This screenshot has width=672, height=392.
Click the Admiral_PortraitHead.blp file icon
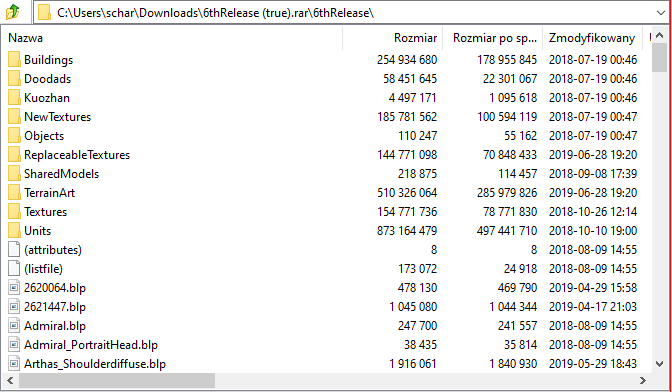pos(14,344)
